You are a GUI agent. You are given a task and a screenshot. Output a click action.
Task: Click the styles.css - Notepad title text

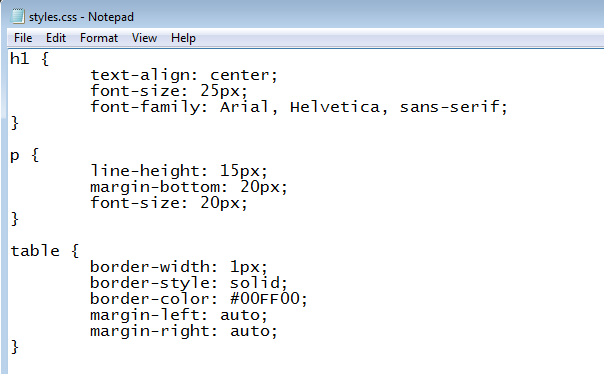click(x=81, y=17)
